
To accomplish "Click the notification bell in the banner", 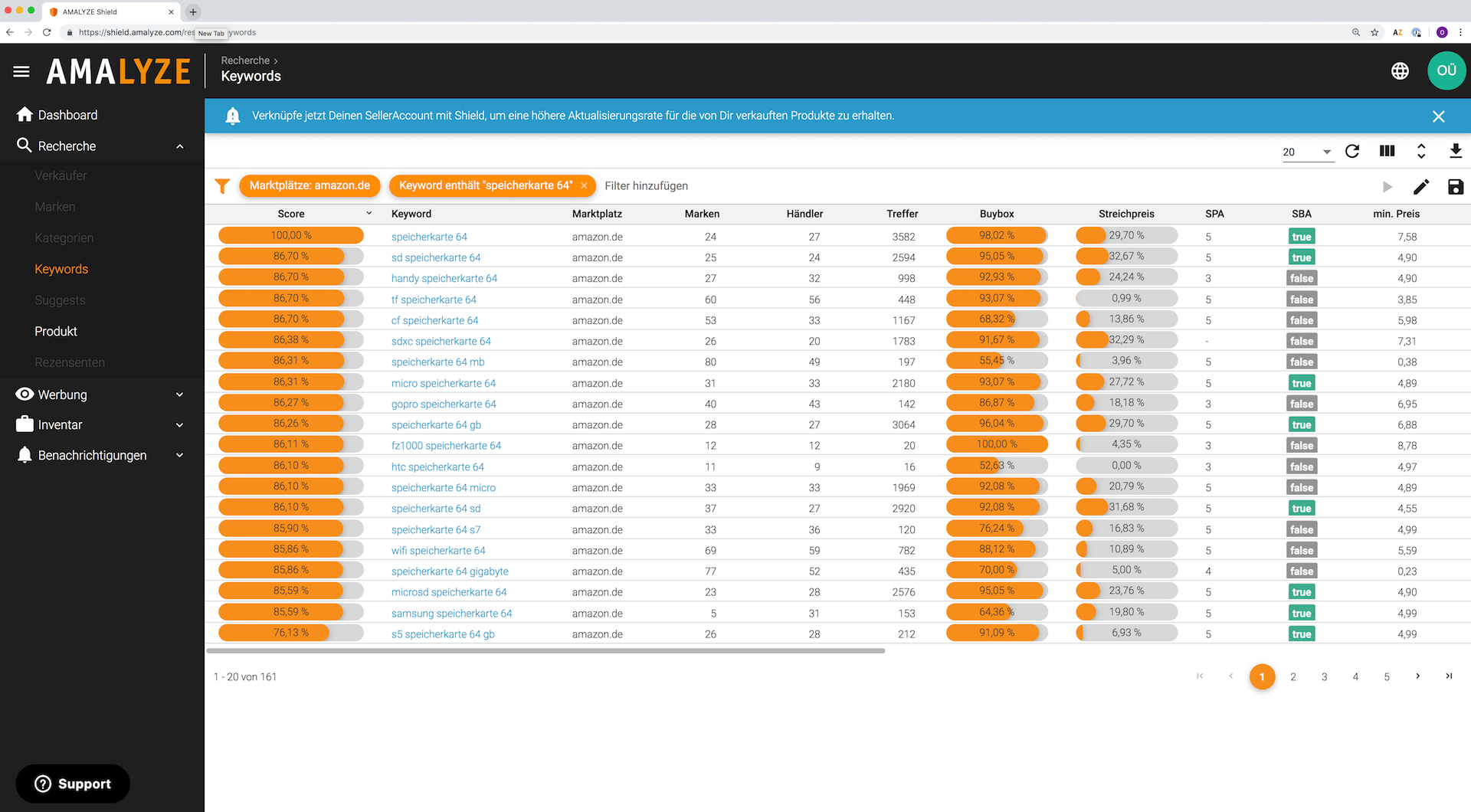I will click(232, 116).
